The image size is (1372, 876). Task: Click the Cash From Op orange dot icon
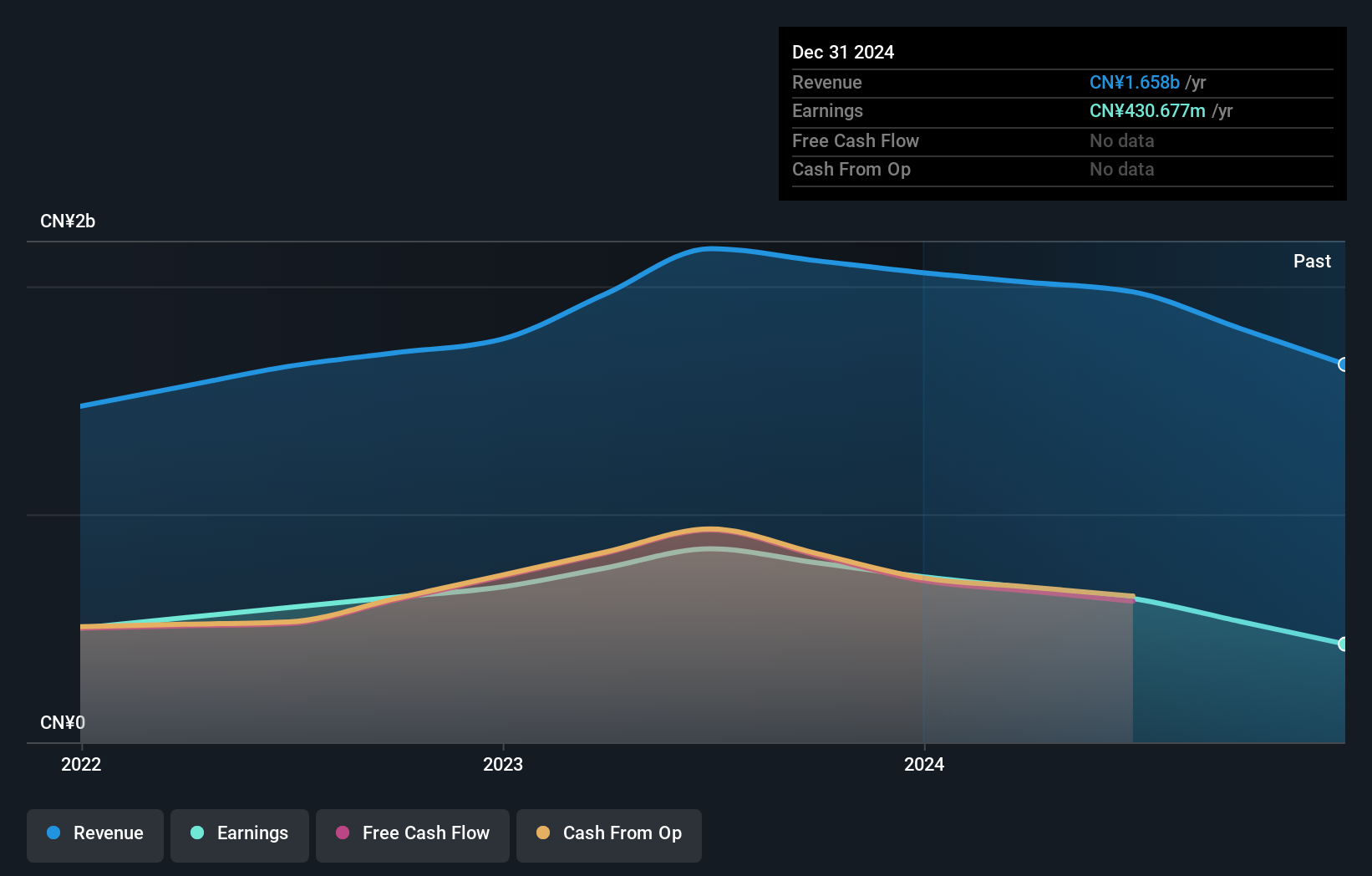[544, 833]
